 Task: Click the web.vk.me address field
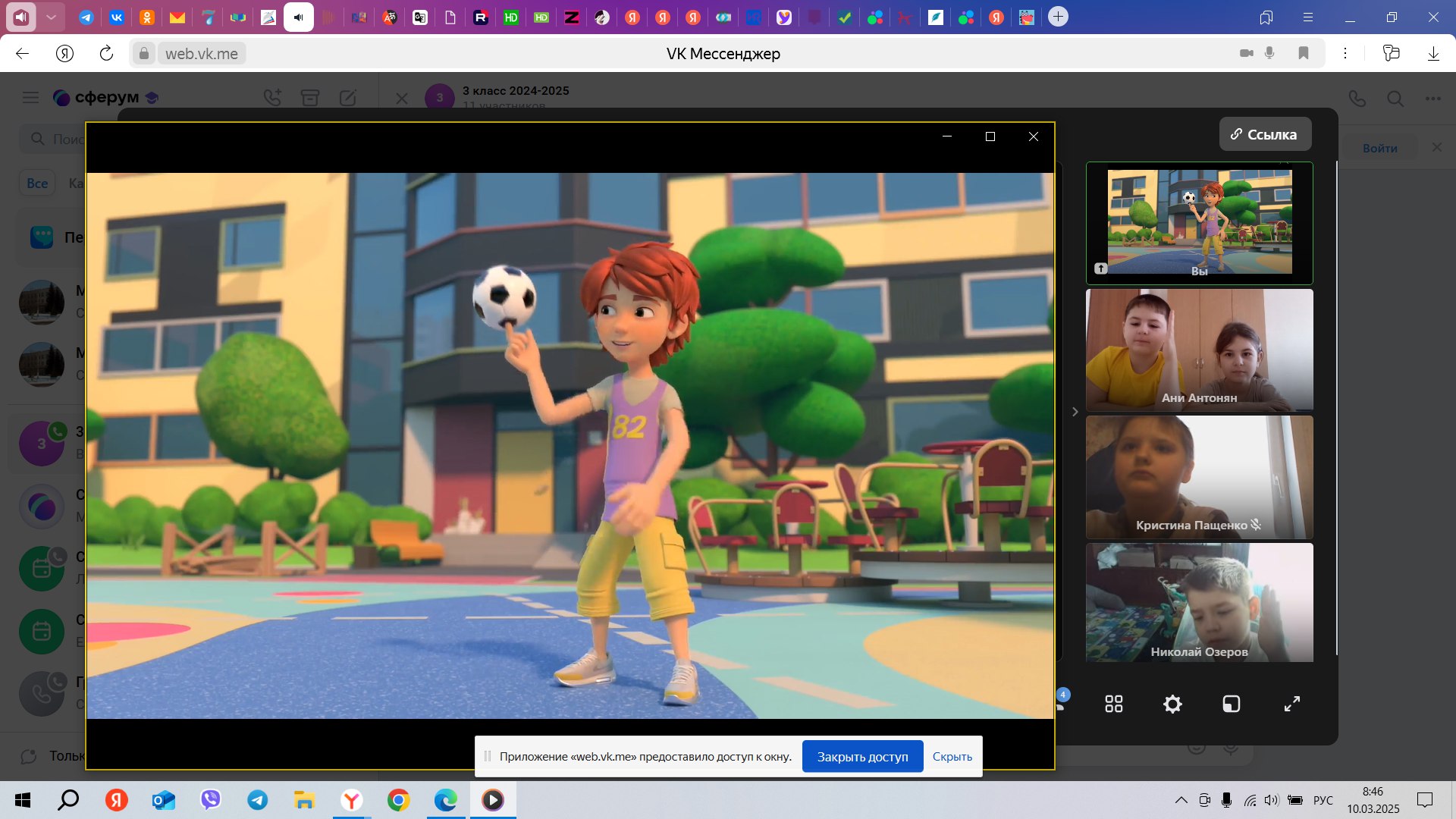202,54
